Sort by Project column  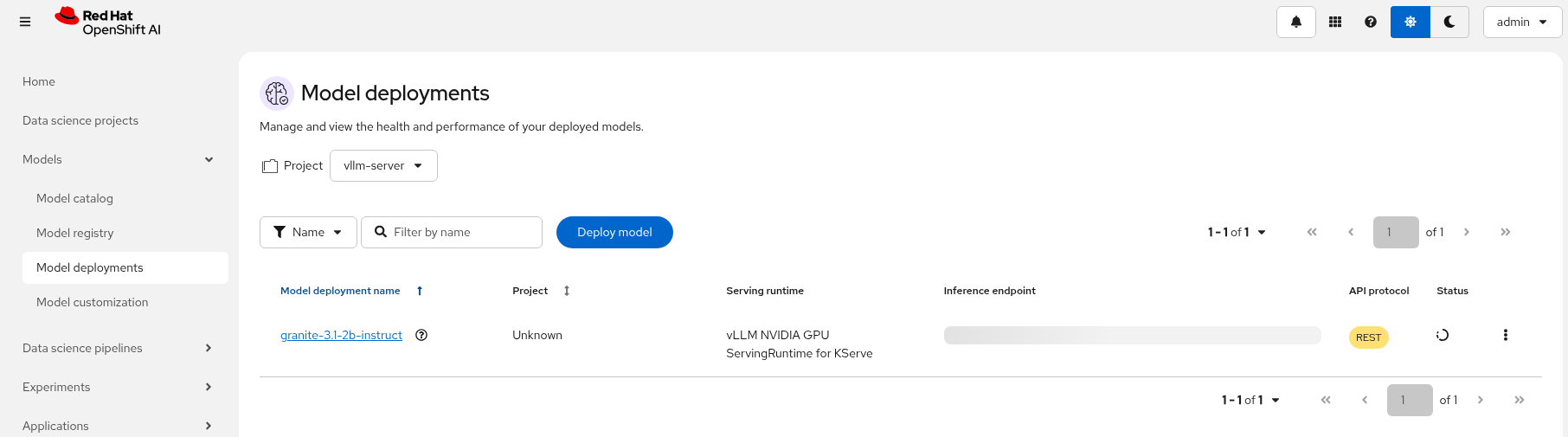tap(541, 291)
